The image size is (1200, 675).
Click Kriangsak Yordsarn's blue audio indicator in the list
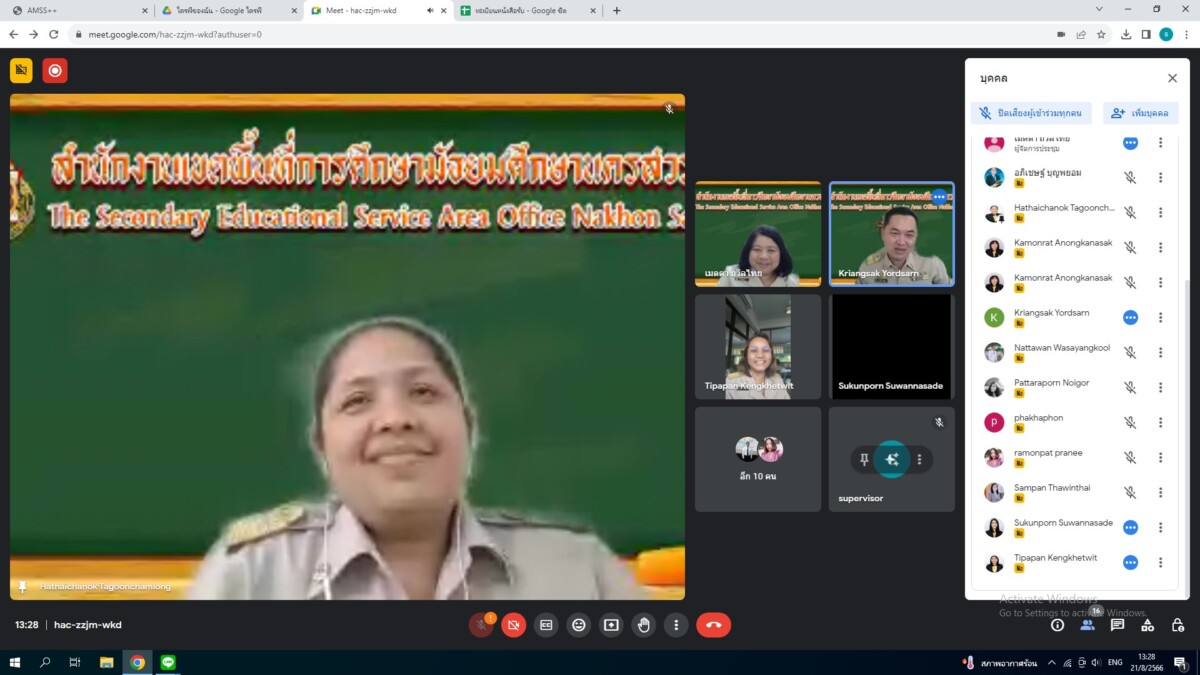[1130, 318]
